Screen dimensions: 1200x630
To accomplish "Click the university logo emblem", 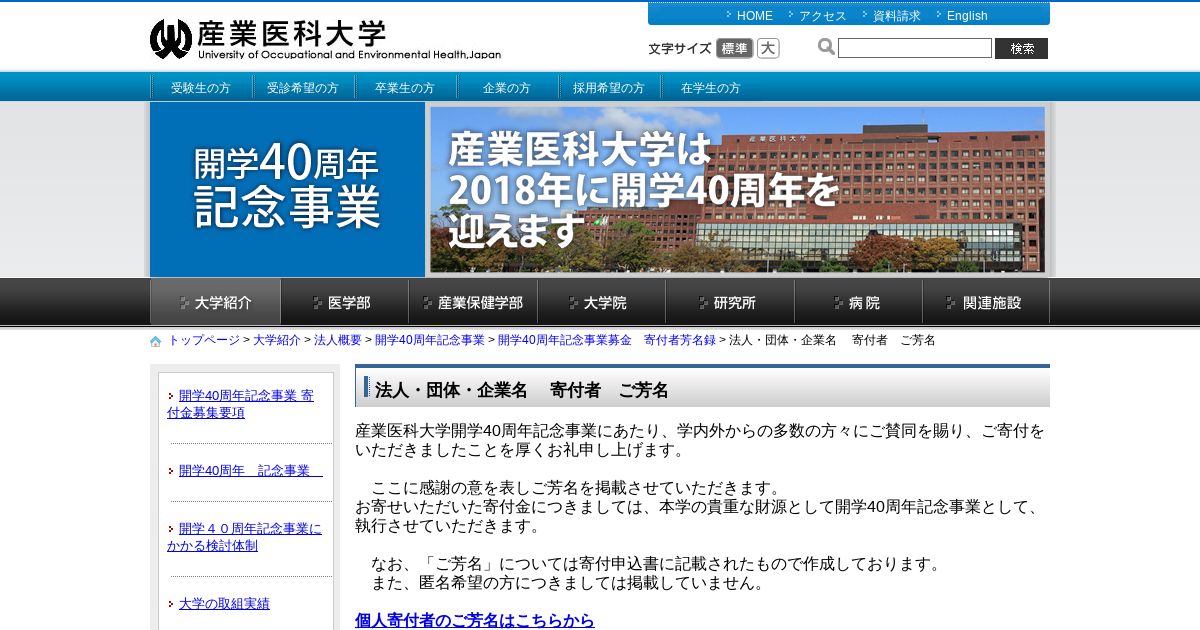I will coord(170,39).
